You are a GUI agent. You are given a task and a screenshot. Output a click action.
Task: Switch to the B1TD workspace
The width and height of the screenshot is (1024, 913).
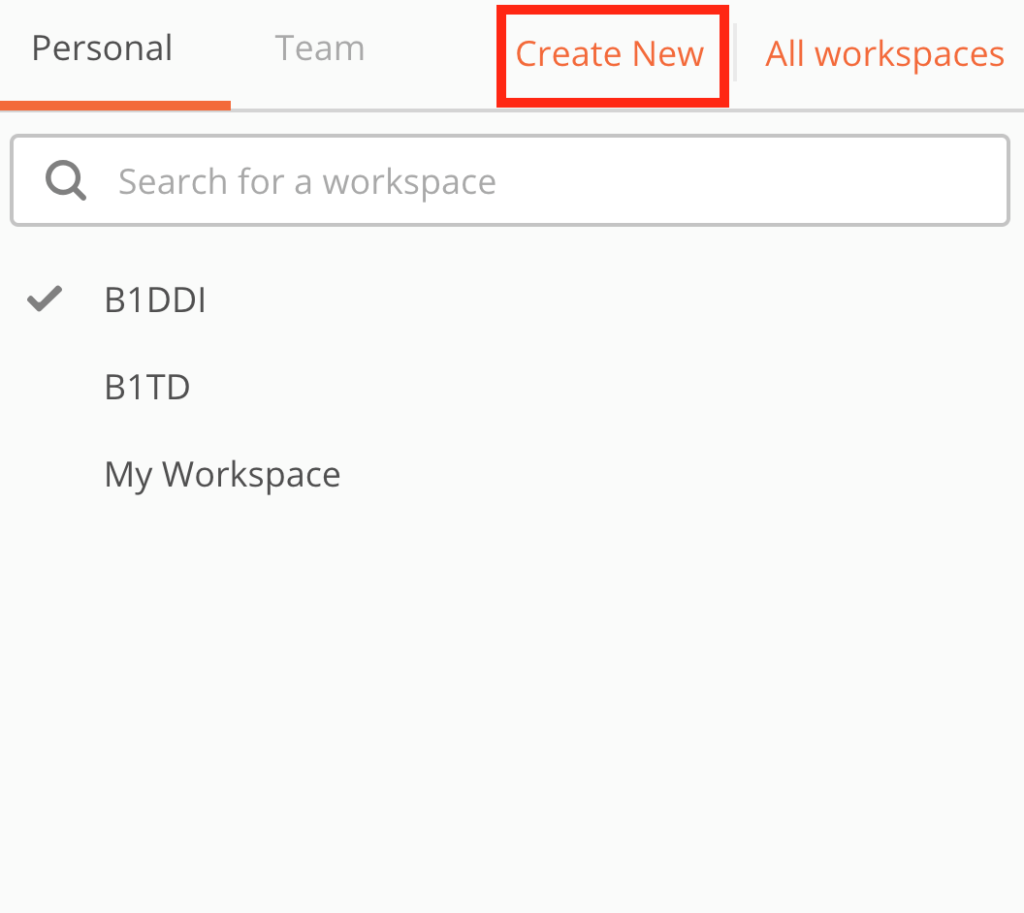(x=147, y=387)
